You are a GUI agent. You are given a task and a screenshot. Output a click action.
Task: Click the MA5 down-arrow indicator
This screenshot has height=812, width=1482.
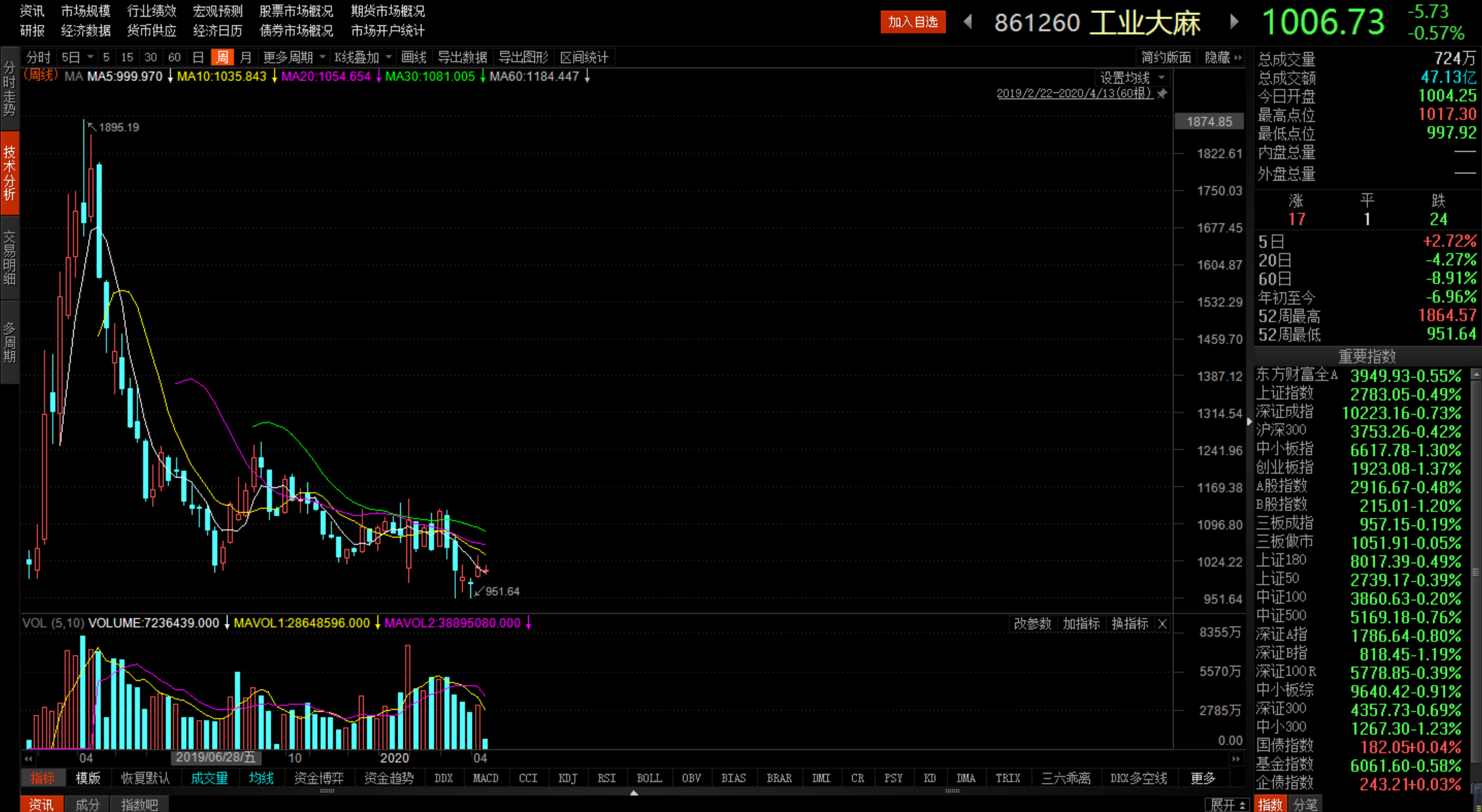[x=170, y=76]
